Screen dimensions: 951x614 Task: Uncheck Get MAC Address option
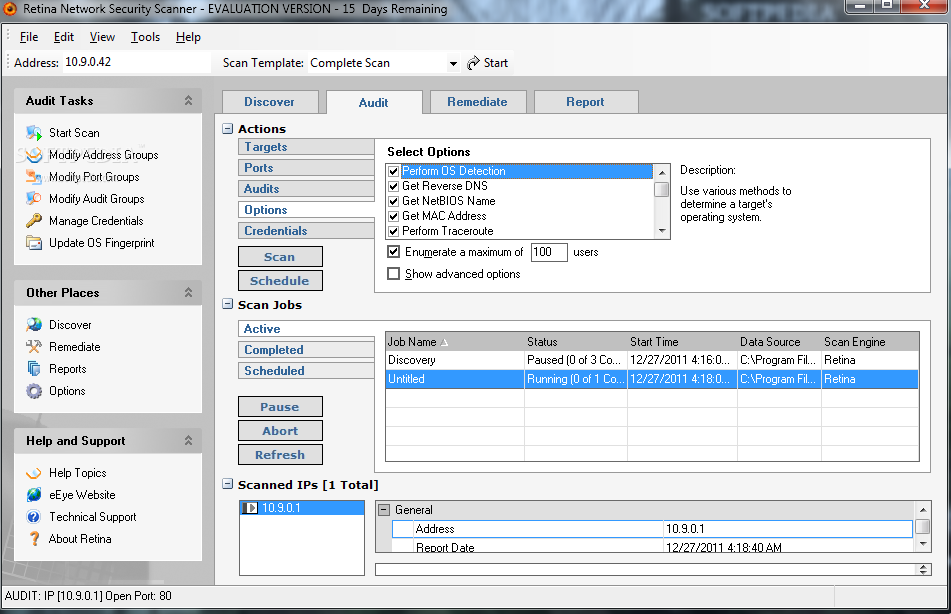394,216
